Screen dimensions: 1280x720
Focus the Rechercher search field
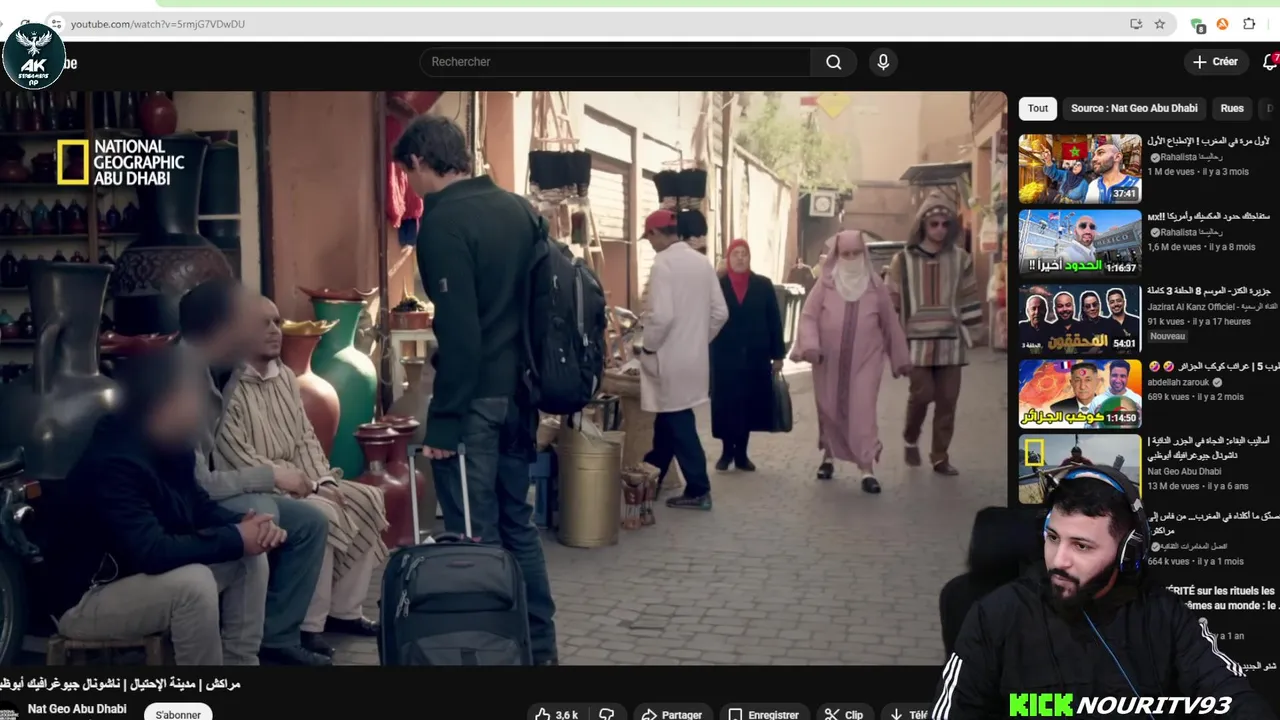tap(615, 62)
